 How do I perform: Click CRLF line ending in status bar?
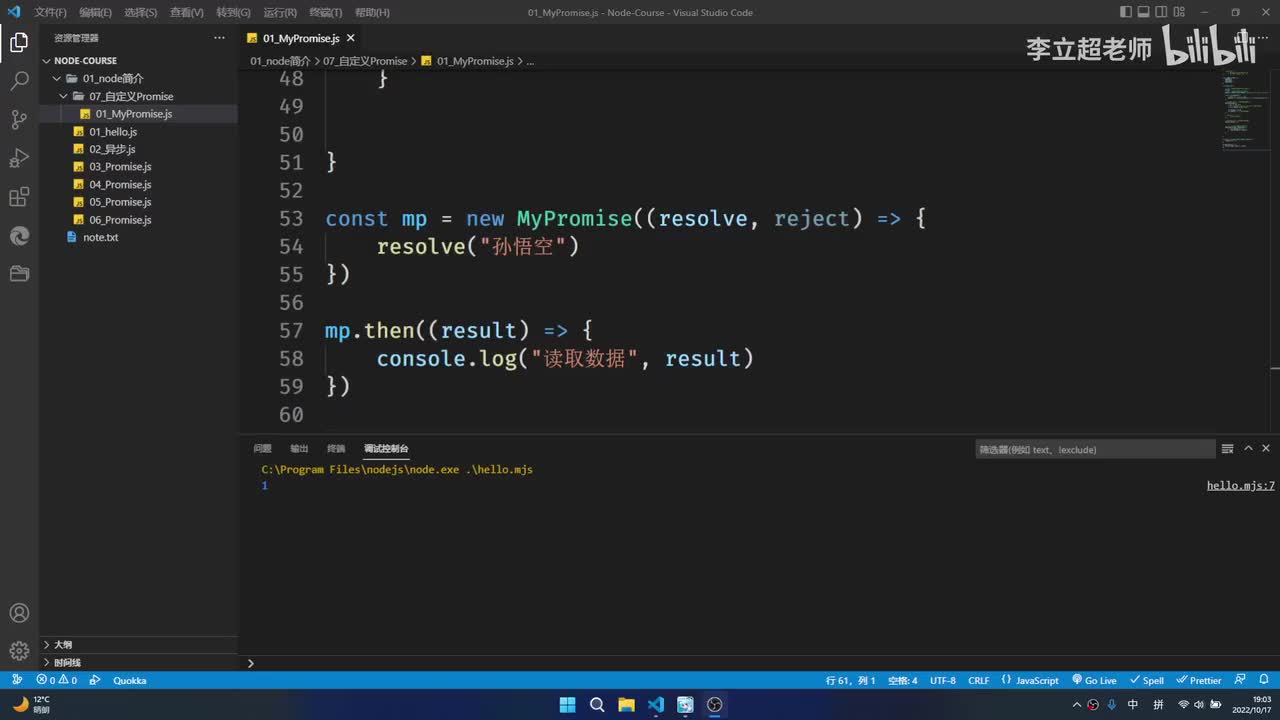click(978, 680)
